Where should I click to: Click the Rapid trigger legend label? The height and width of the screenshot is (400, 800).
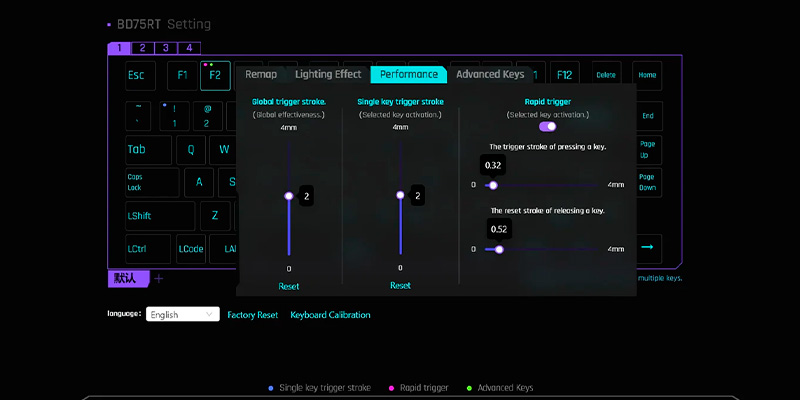point(424,388)
